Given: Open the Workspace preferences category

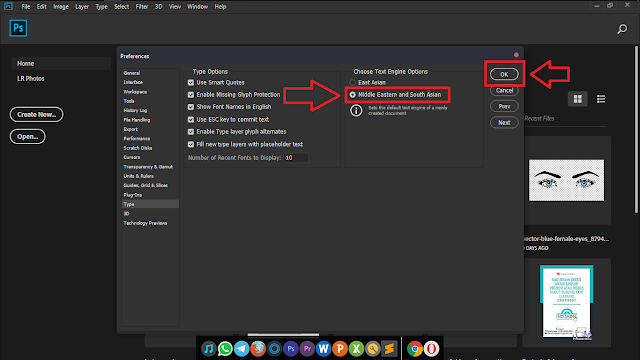Looking at the screenshot, I should point(135,92).
